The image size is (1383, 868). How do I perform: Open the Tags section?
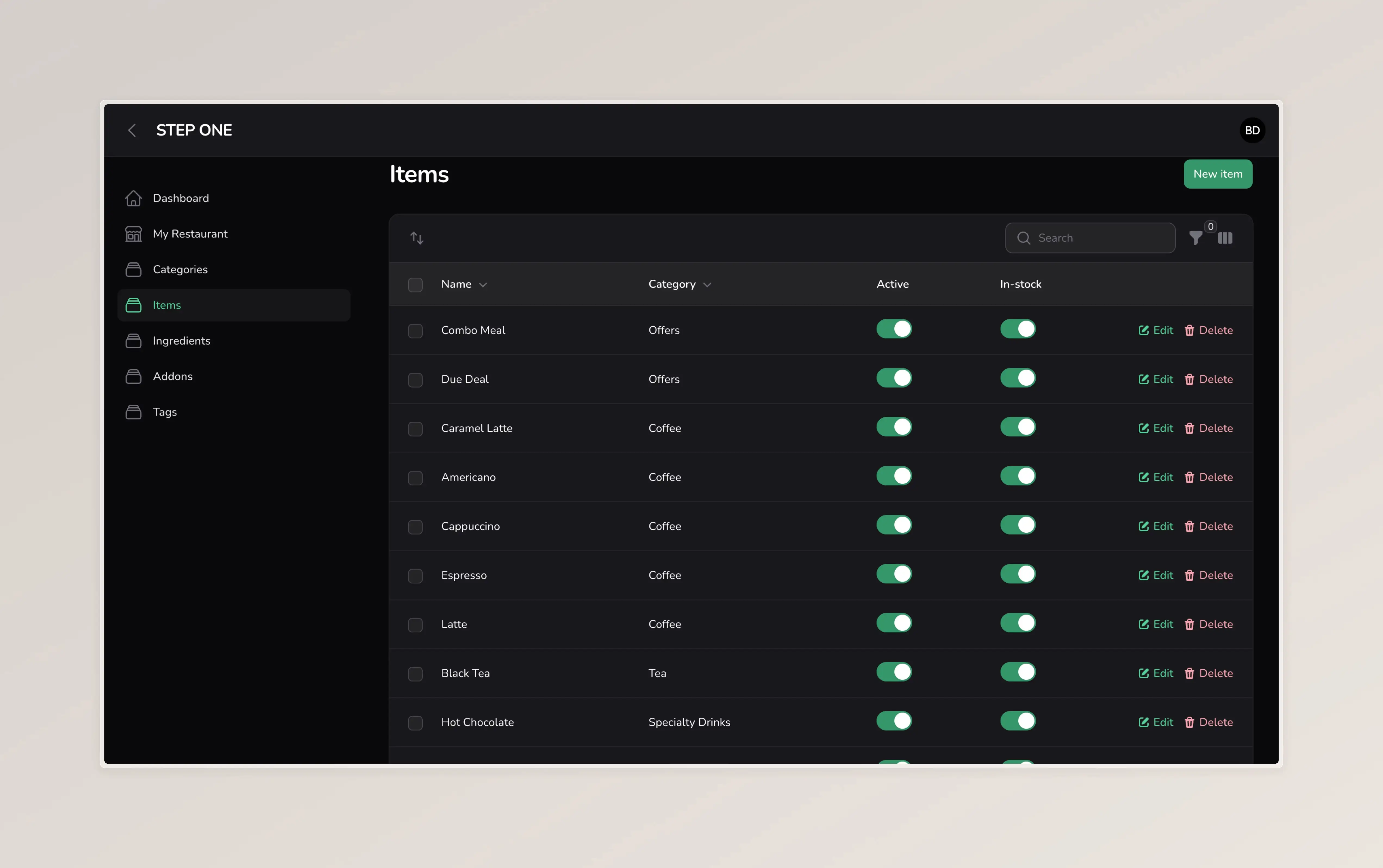tap(234, 412)
